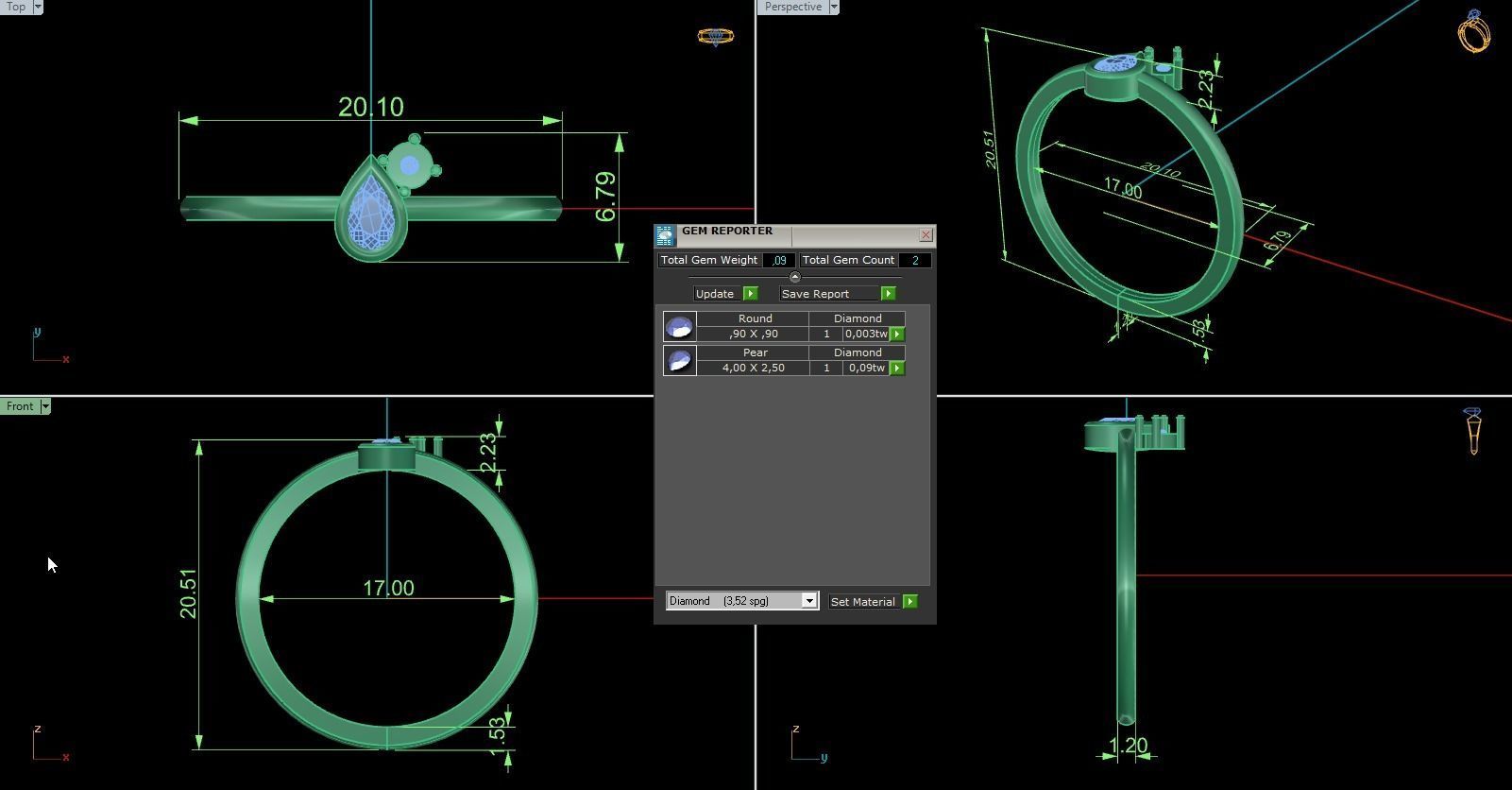This screenshot has height=790, width=1512.
Task: Click the ring icon in Perspective viewport corner
Action: tap(1474, 31)
